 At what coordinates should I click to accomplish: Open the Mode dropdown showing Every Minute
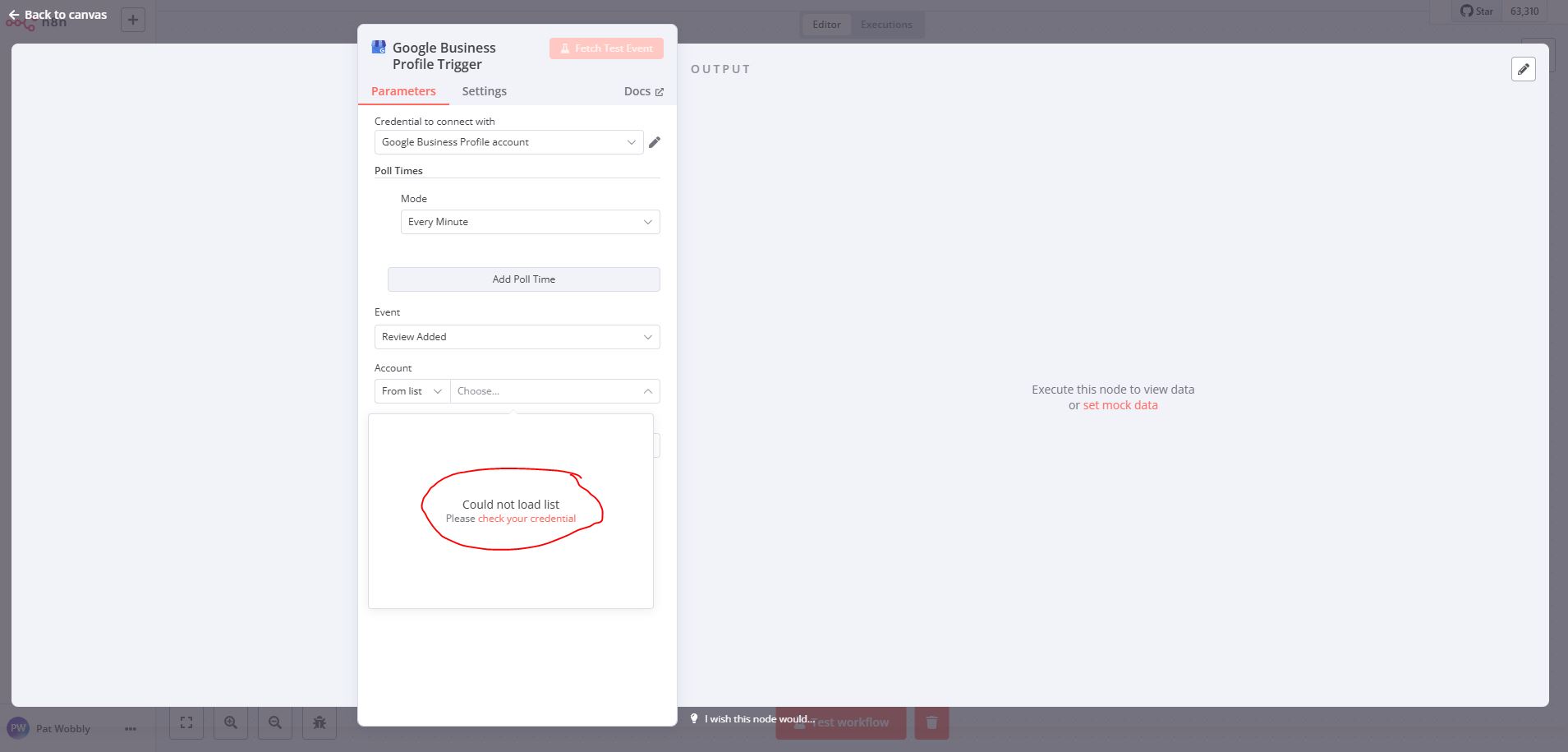pos(530,222)
